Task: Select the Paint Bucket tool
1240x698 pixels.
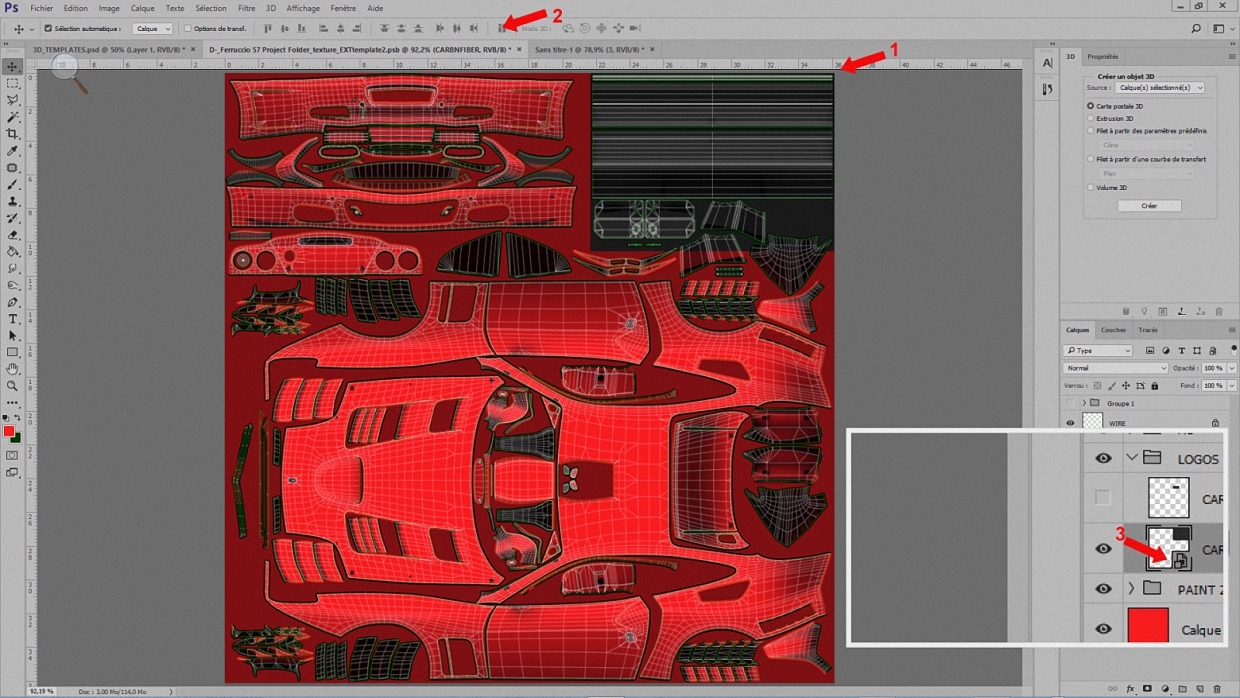Action: (x=12, y=252)
